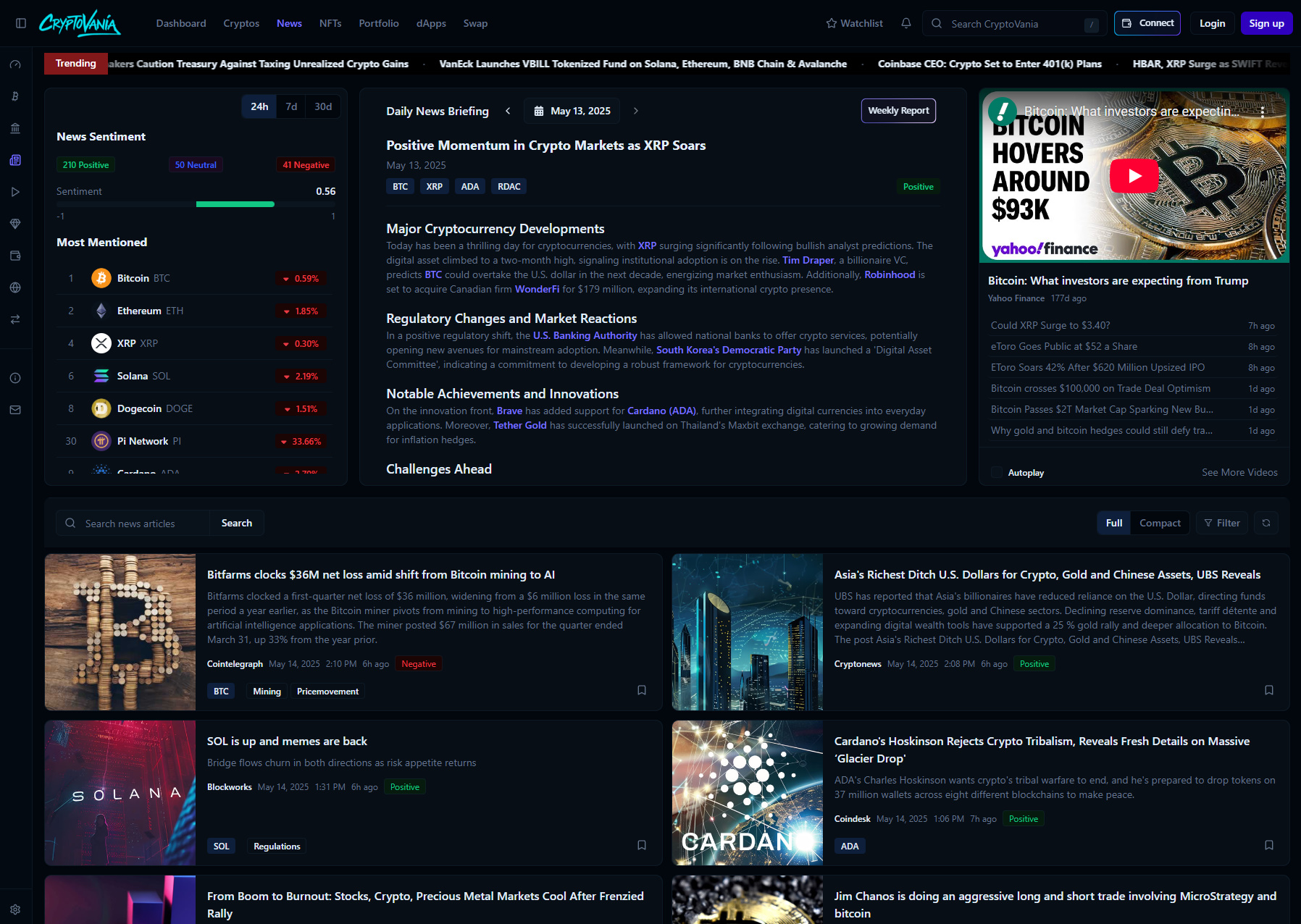Open the Solana article thumbnail
Screen dimensions: 1301x924
point(120,793)
